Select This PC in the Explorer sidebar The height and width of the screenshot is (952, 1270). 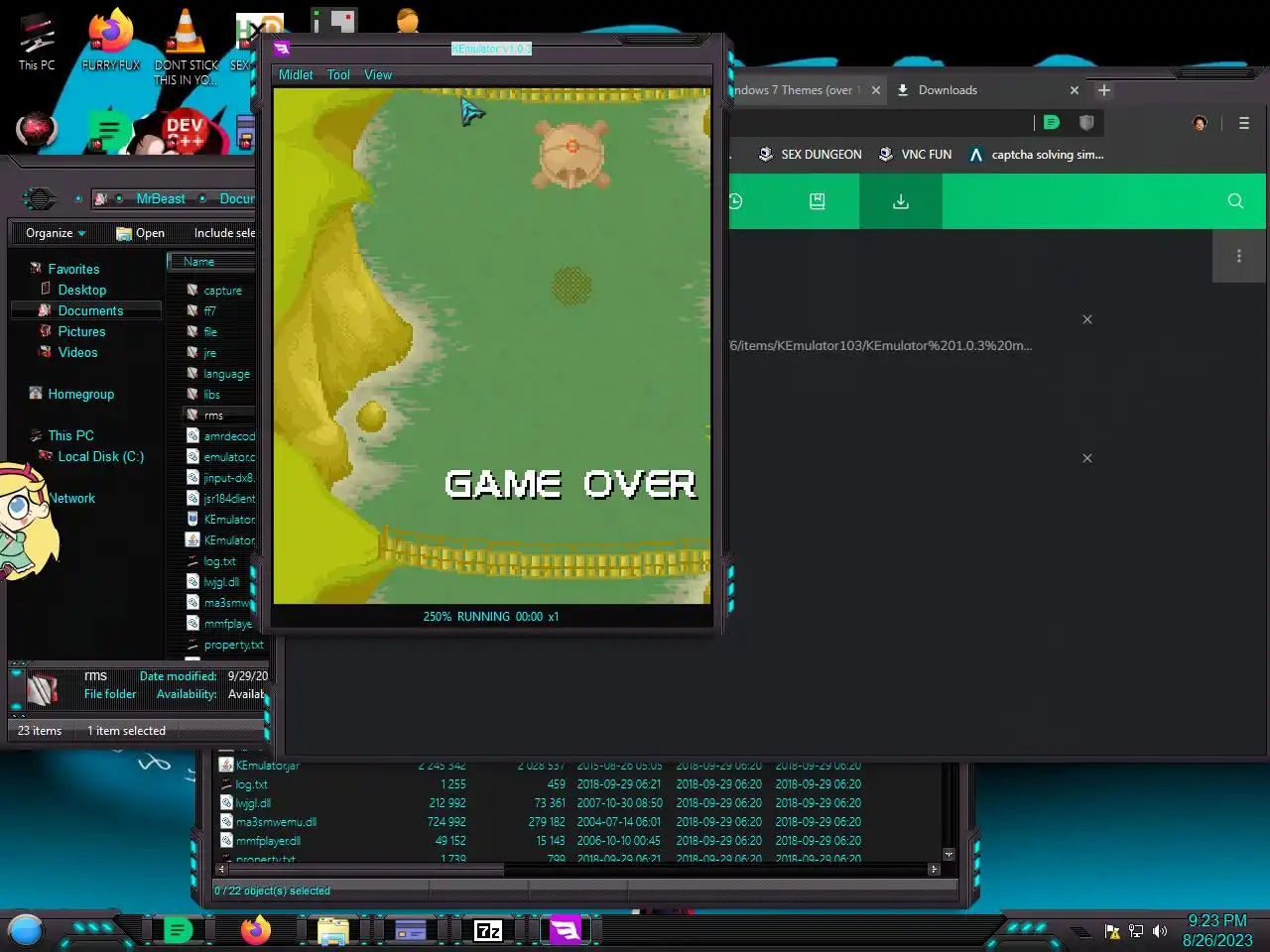70,435
